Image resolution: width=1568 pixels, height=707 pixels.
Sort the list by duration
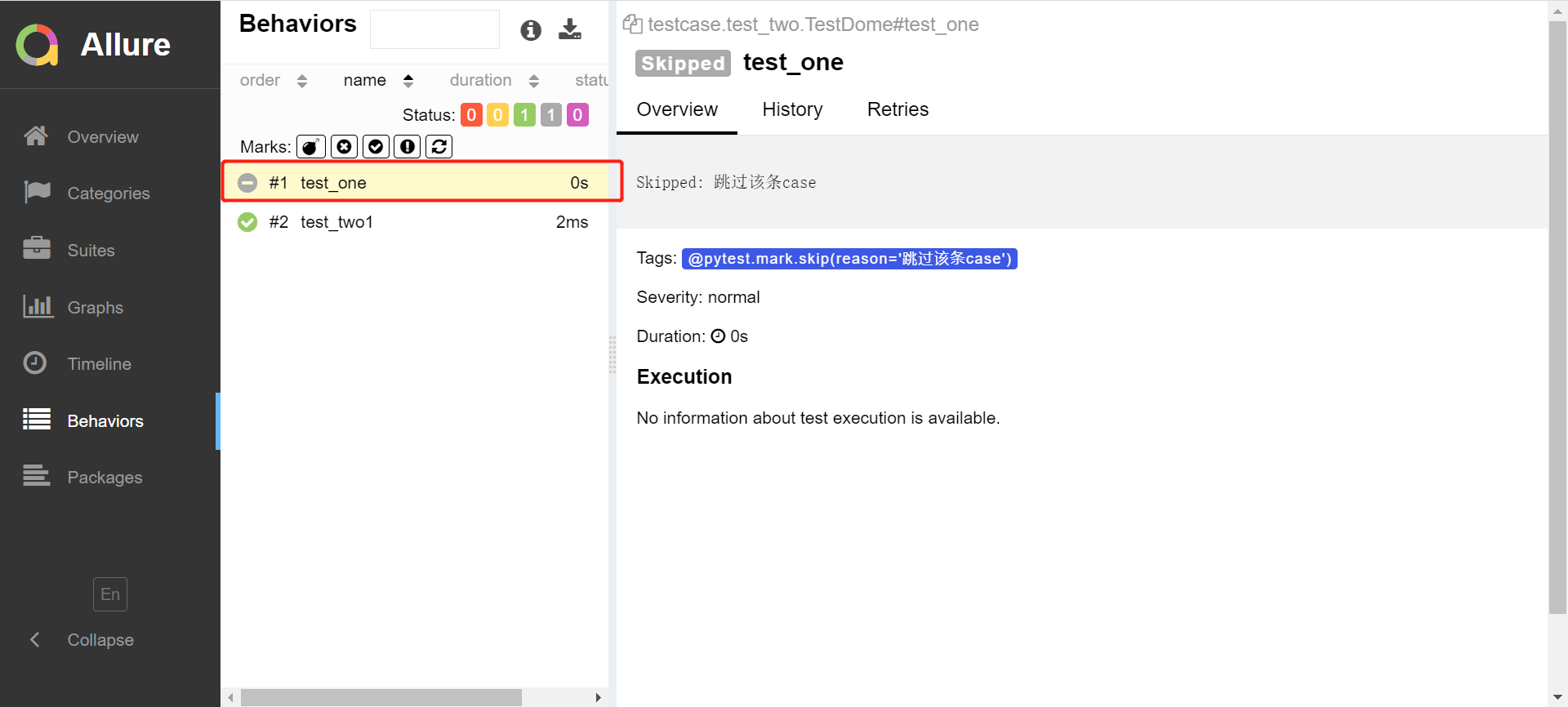pos(494,80)
